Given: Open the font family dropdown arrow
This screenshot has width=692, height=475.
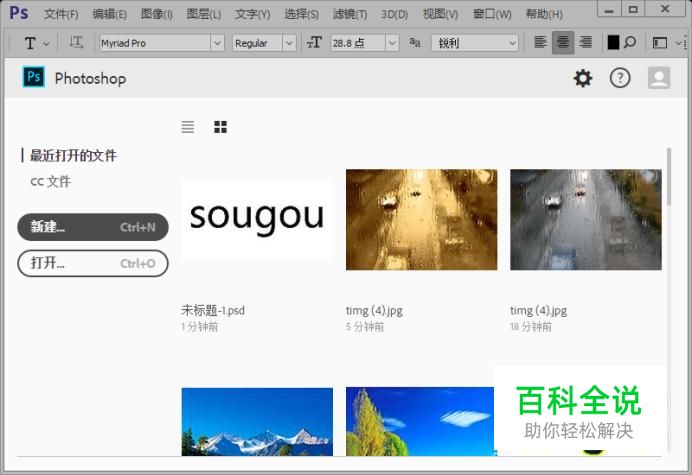Looking at the screenshot, I should 217,43.
